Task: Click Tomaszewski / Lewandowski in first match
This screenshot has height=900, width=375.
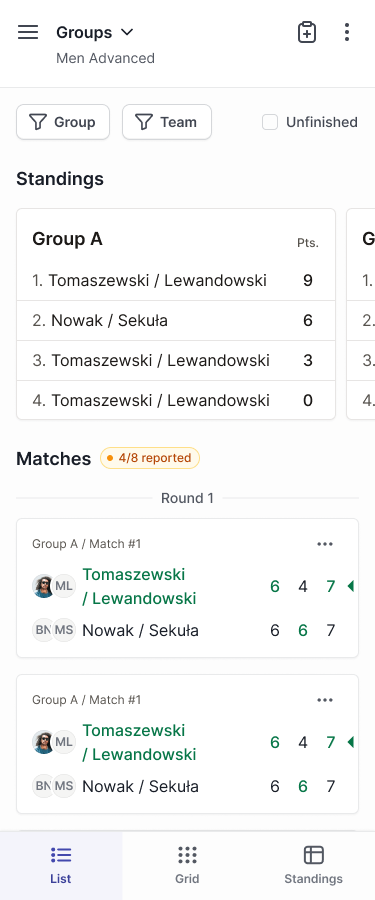Action: click(140, 586)
